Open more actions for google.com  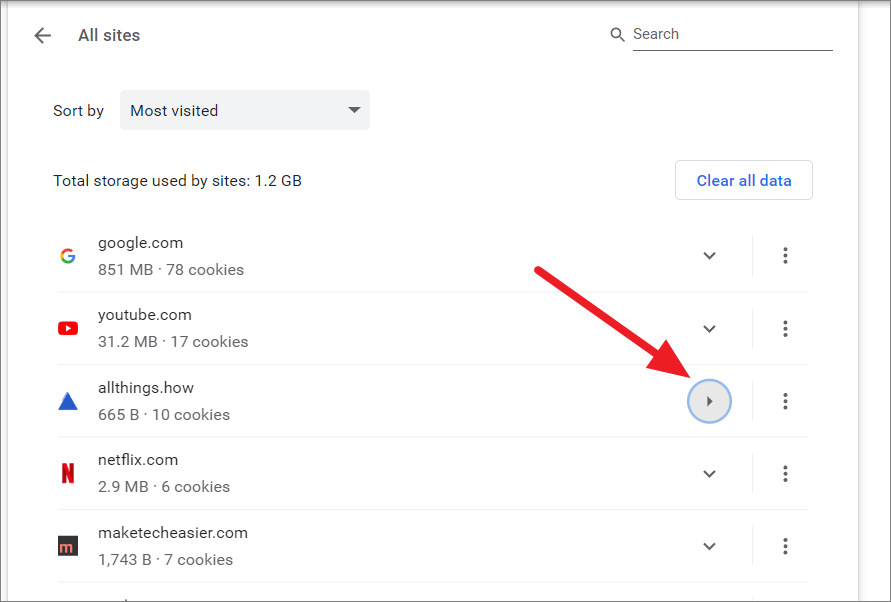coord(785,256)
